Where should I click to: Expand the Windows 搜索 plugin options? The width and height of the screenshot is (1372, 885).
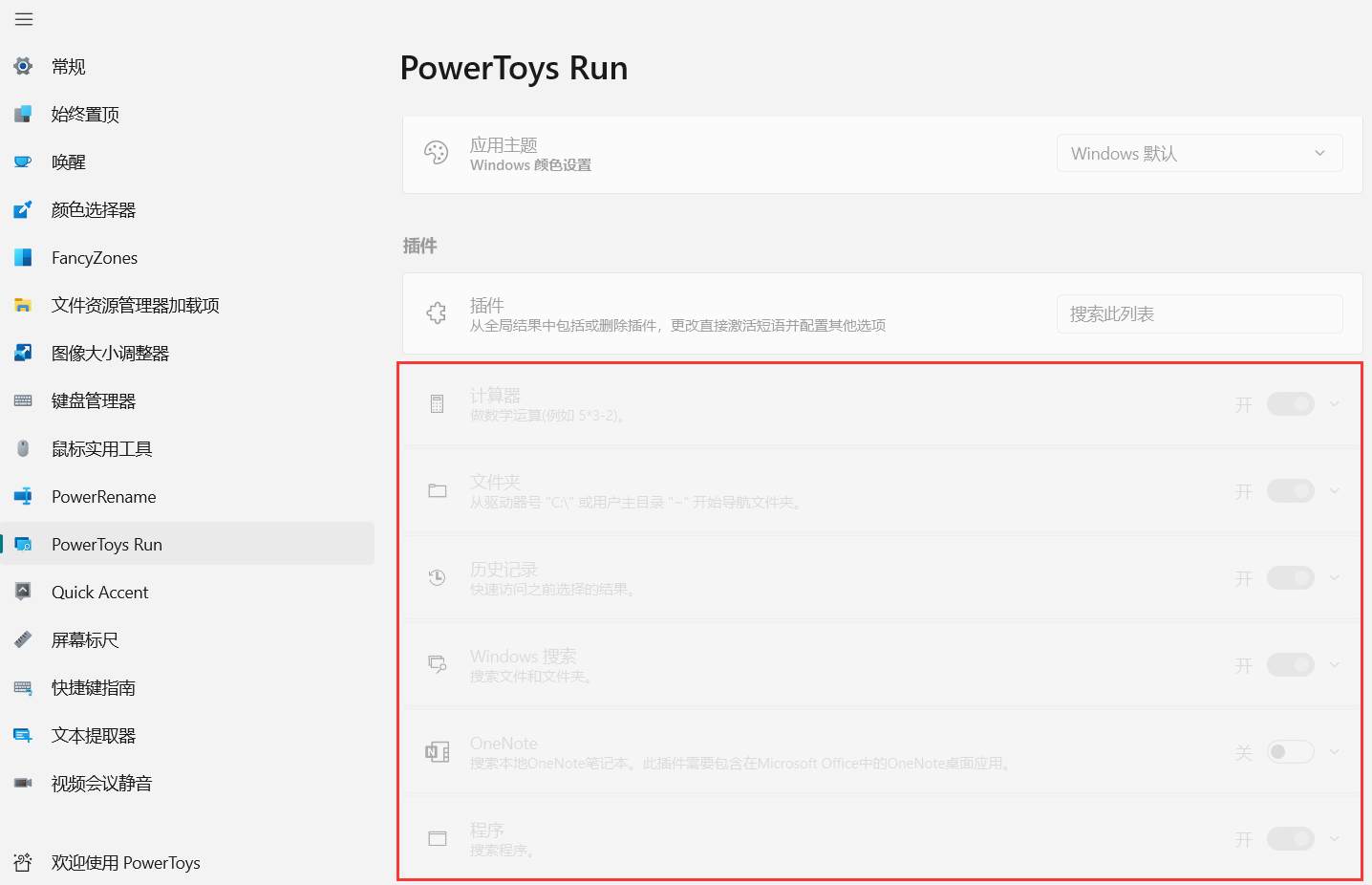1334,664
